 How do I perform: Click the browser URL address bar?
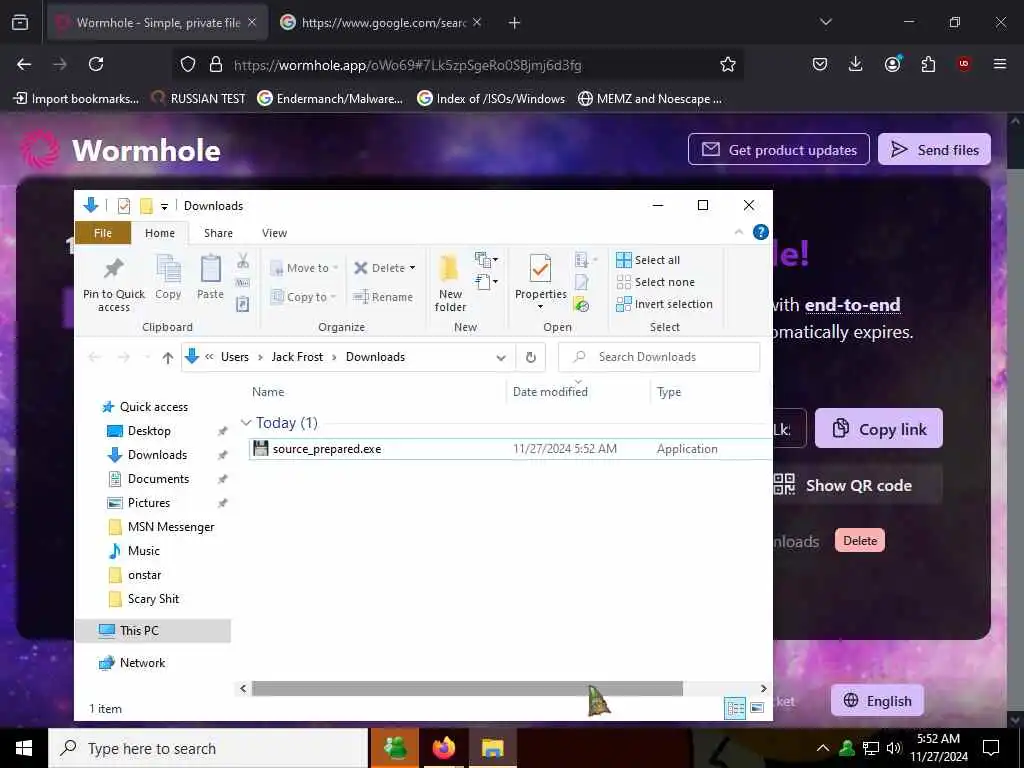coord(457,65)
